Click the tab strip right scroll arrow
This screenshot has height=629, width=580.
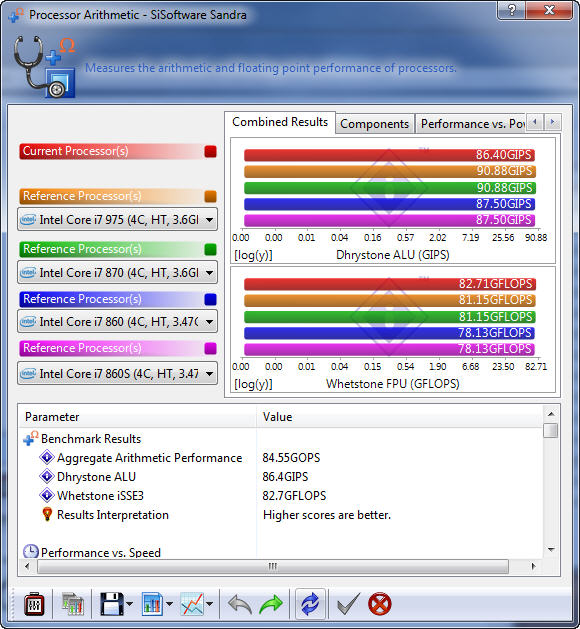tap(553, 122)
